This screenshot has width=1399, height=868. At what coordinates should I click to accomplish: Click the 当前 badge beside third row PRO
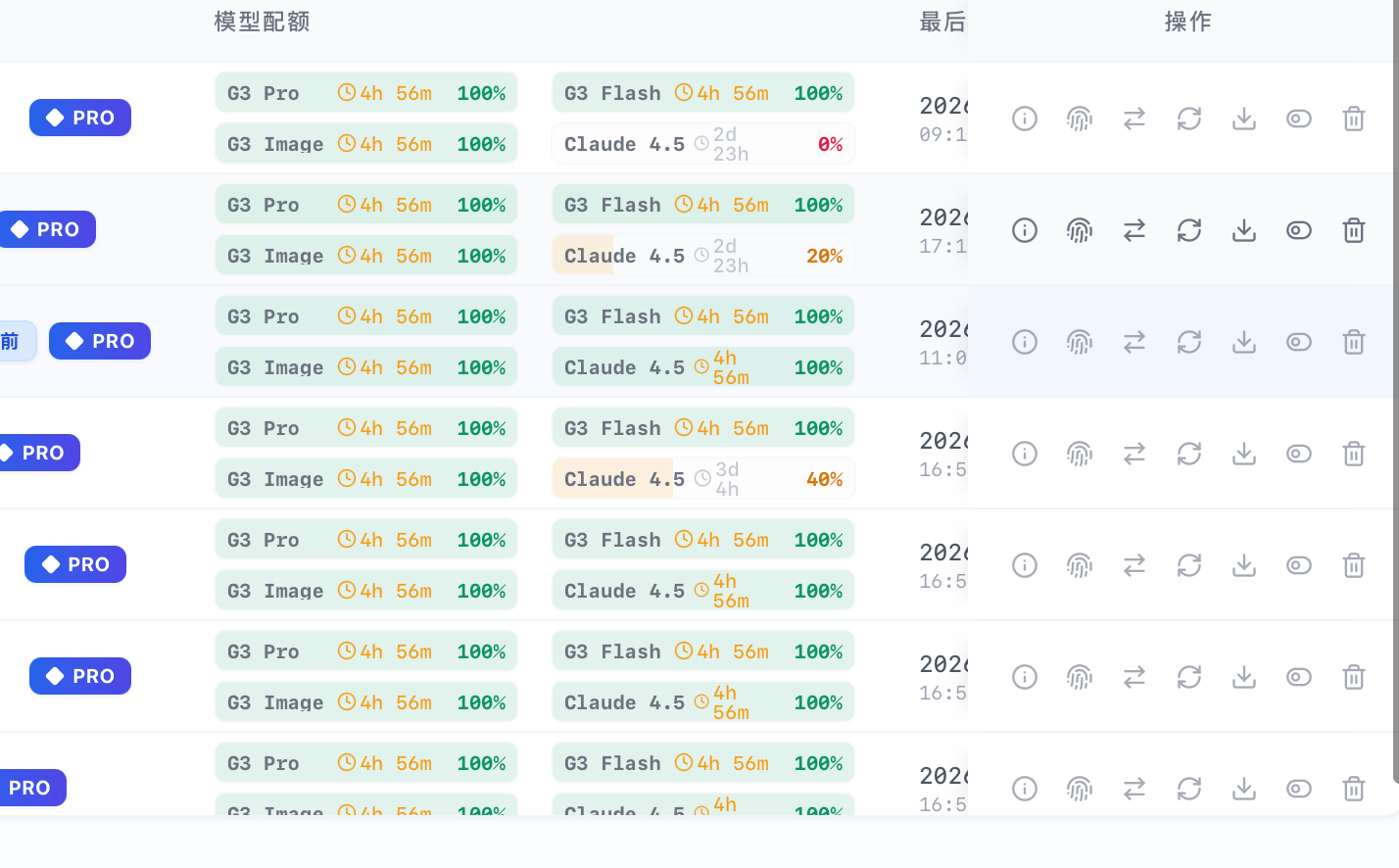point(17,341)
